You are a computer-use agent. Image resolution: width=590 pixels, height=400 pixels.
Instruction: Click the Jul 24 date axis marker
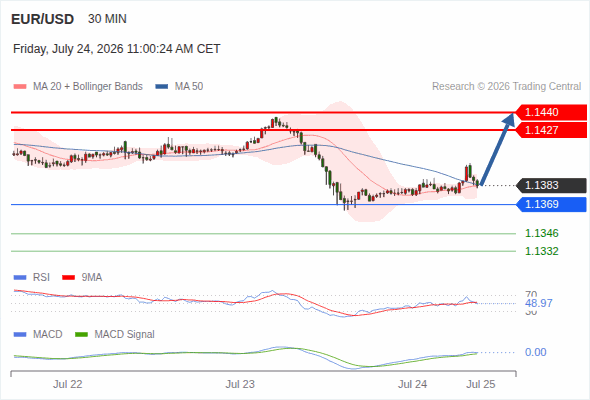click(x=412, y=384)
